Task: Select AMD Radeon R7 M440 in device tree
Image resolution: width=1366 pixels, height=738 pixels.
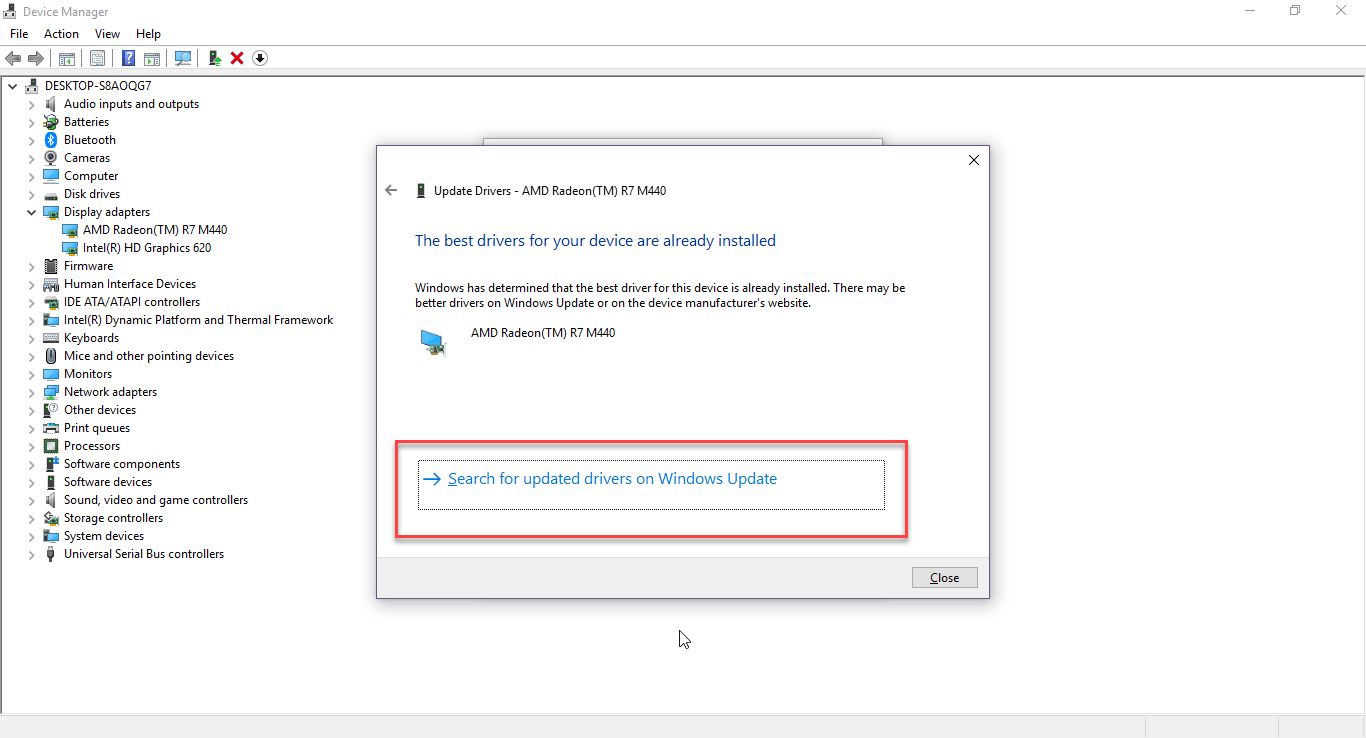Action: [155, 229]
